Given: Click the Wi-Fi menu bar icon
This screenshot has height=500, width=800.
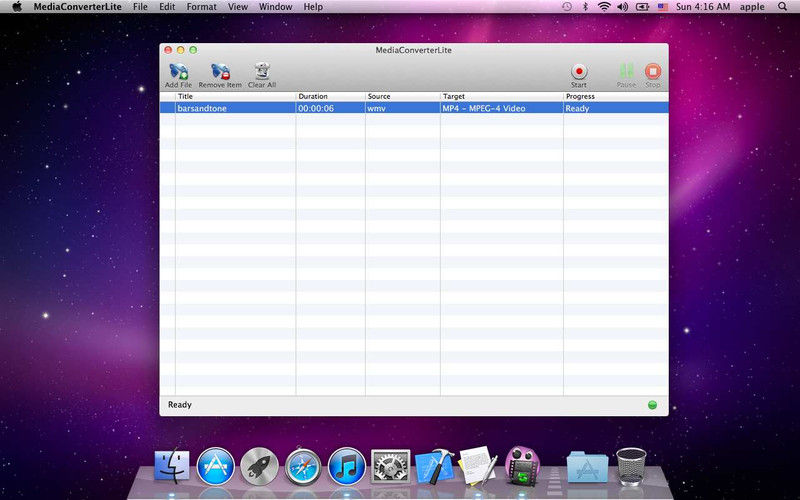Looking at the screenshot, I should (604, 7).
